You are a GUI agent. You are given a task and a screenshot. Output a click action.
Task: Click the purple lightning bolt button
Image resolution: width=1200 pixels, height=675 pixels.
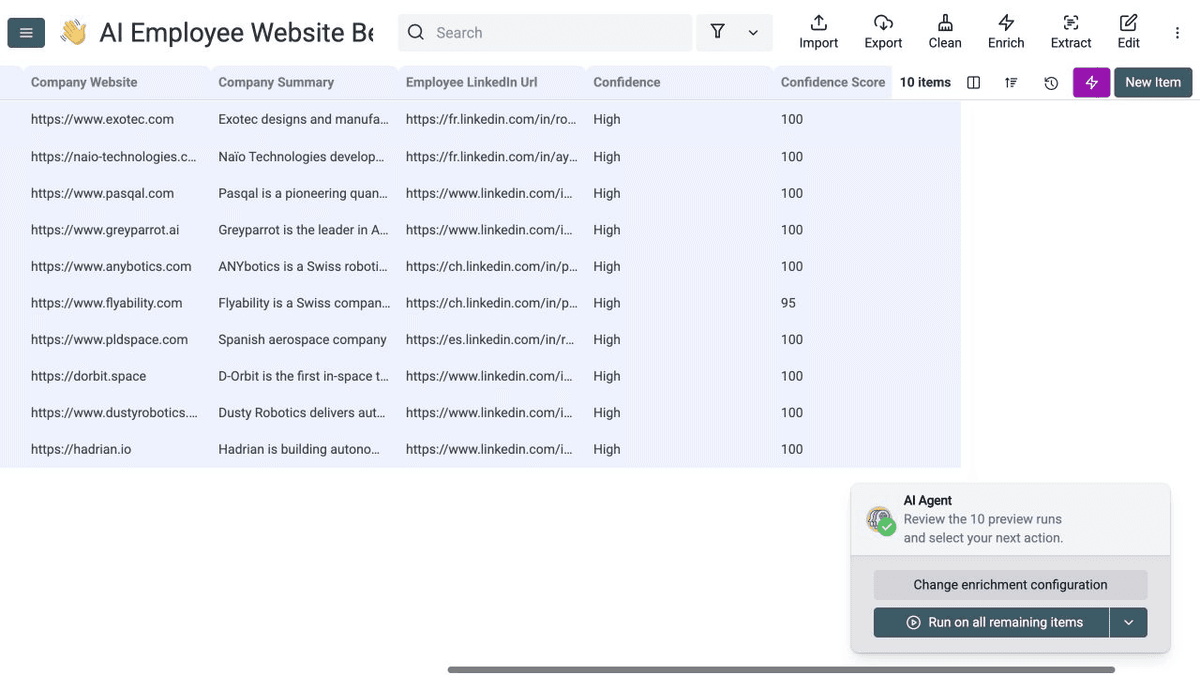coord(1091,82)
